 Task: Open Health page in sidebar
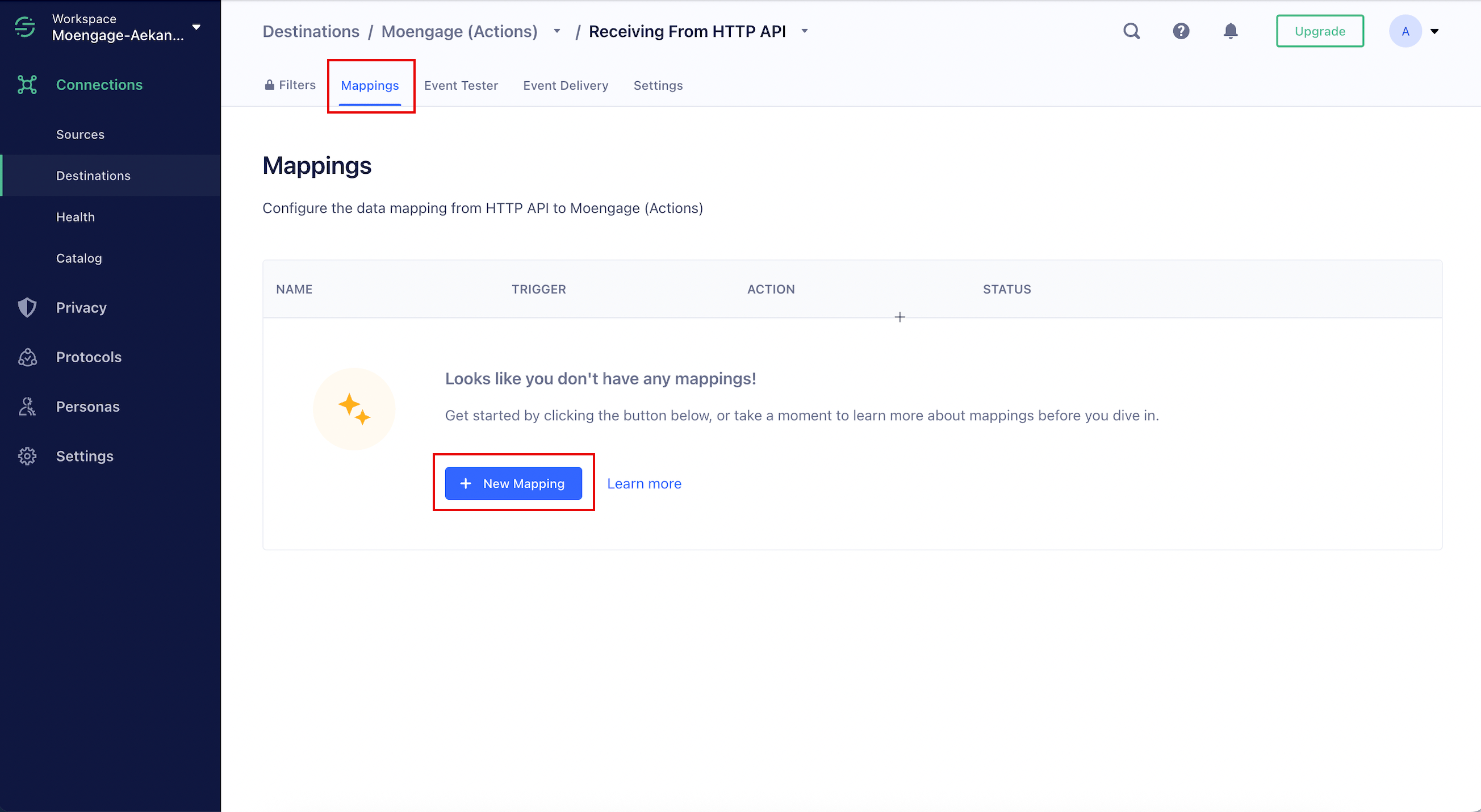click(76, 217)
